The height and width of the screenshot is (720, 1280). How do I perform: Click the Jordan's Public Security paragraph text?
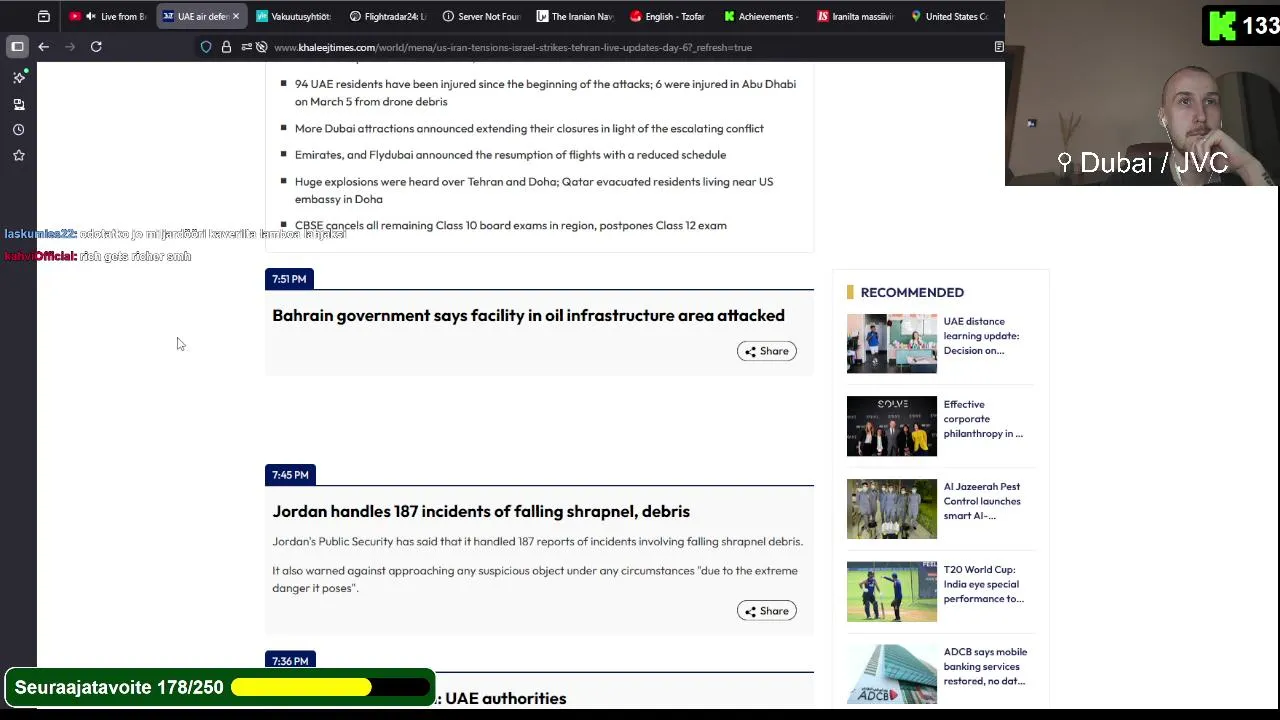tap(537, 542)
